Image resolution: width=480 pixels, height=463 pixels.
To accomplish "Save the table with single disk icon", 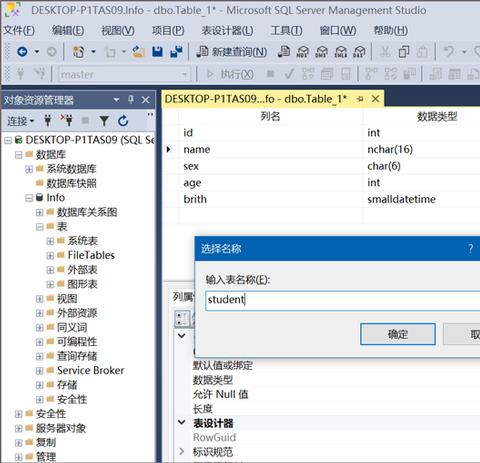I will [157, 52].
